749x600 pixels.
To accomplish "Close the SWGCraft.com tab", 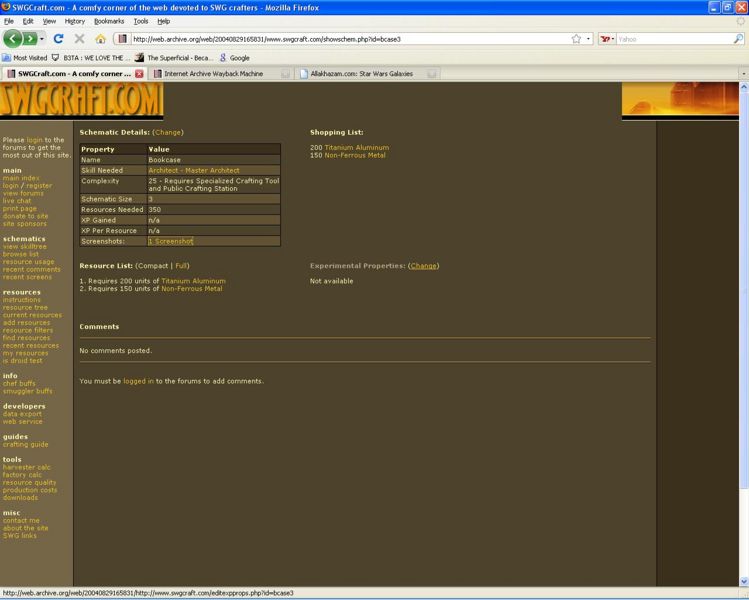I will [139, 73].
